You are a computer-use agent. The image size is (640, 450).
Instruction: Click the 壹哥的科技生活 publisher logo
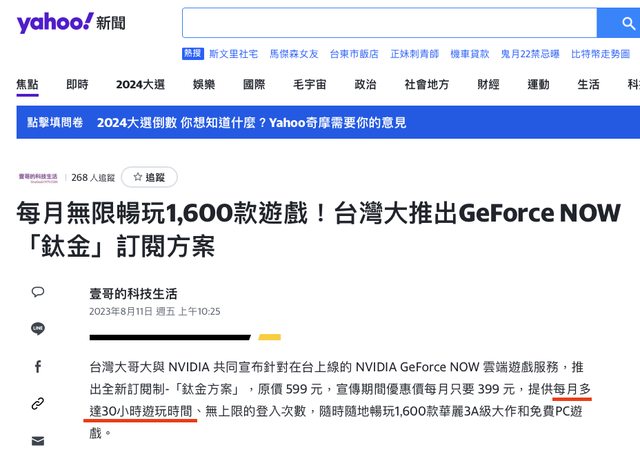tap(38, 178)
